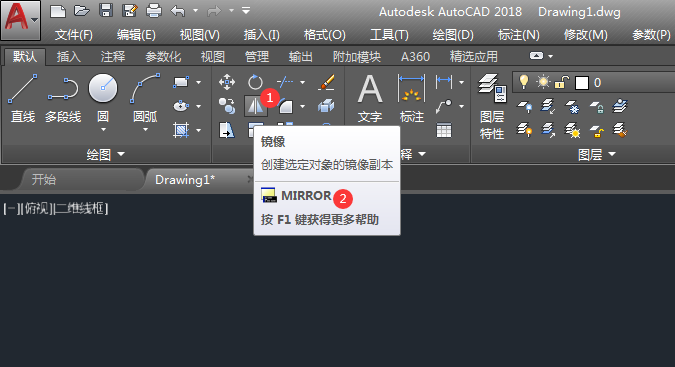The height and width of the screenshot is (367, 675).
Task: Open the AutoCAD application menu button
Action: (x=21, y=20)
